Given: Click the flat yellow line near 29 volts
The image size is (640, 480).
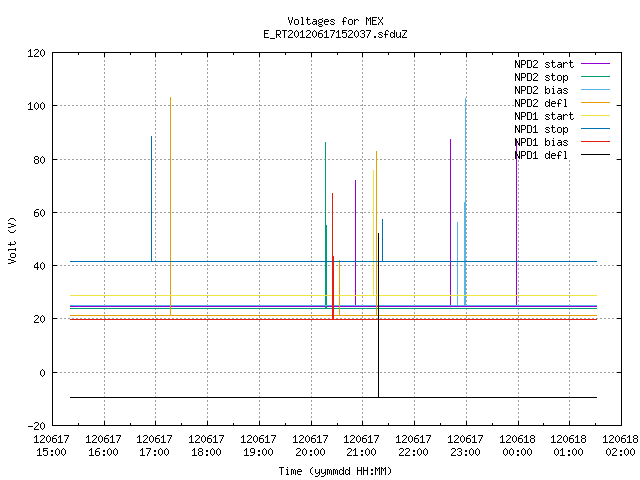Looking at the screenshot, I should [333, 295].
